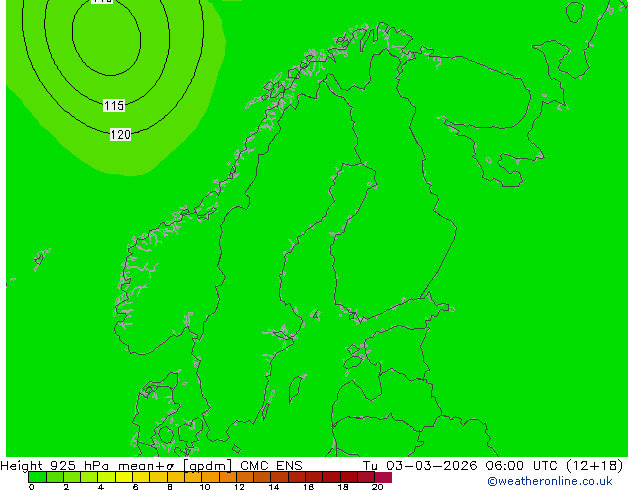Click the legend tick label 18
Screen dimensions: 634x490
[x=343, y=487]
